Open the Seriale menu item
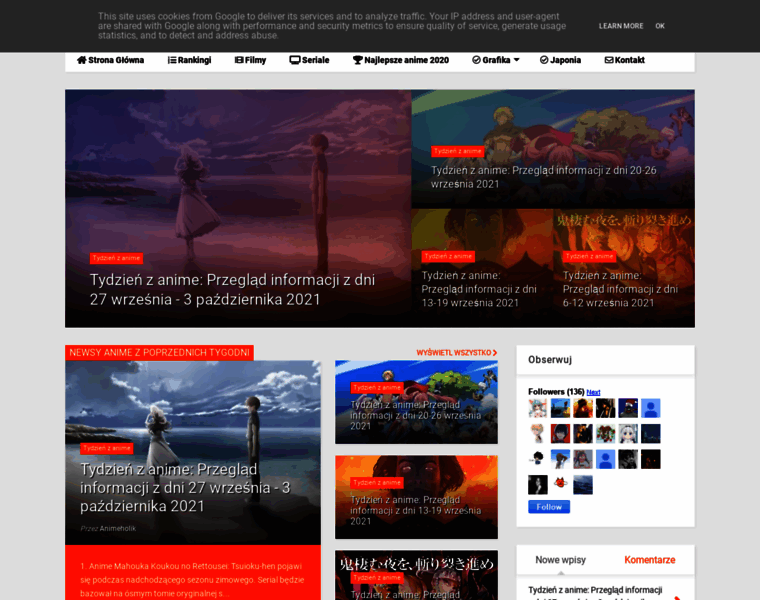This screenshot has height=600, width=760. (x=310, y=60)
